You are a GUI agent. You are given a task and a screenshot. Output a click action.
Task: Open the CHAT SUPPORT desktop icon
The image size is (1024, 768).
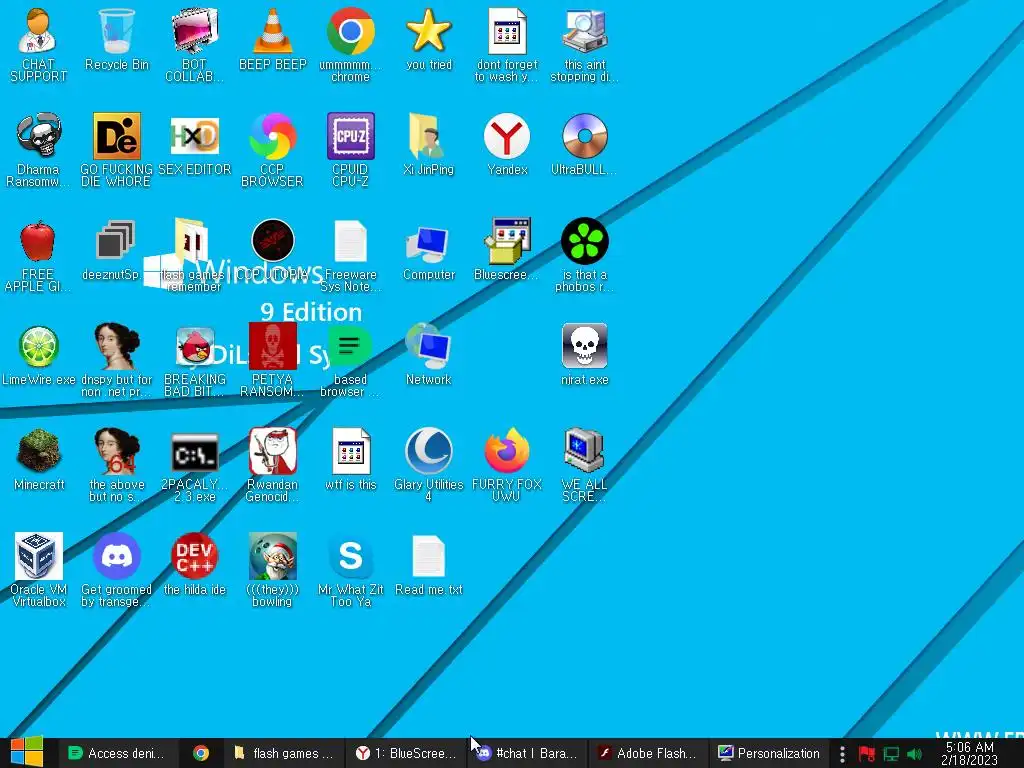pyautogui.click(x=38, y=44)
